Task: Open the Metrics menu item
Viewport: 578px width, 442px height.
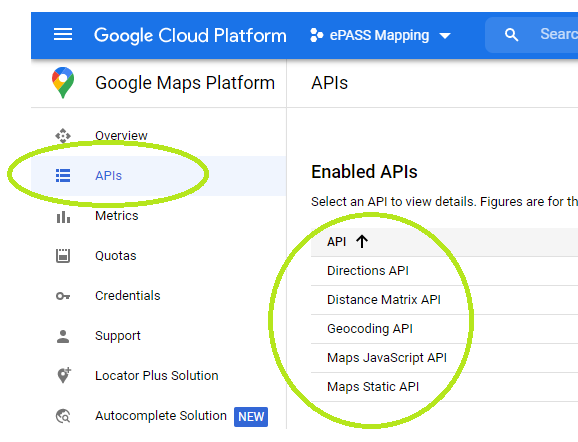Action: (159, 216)
